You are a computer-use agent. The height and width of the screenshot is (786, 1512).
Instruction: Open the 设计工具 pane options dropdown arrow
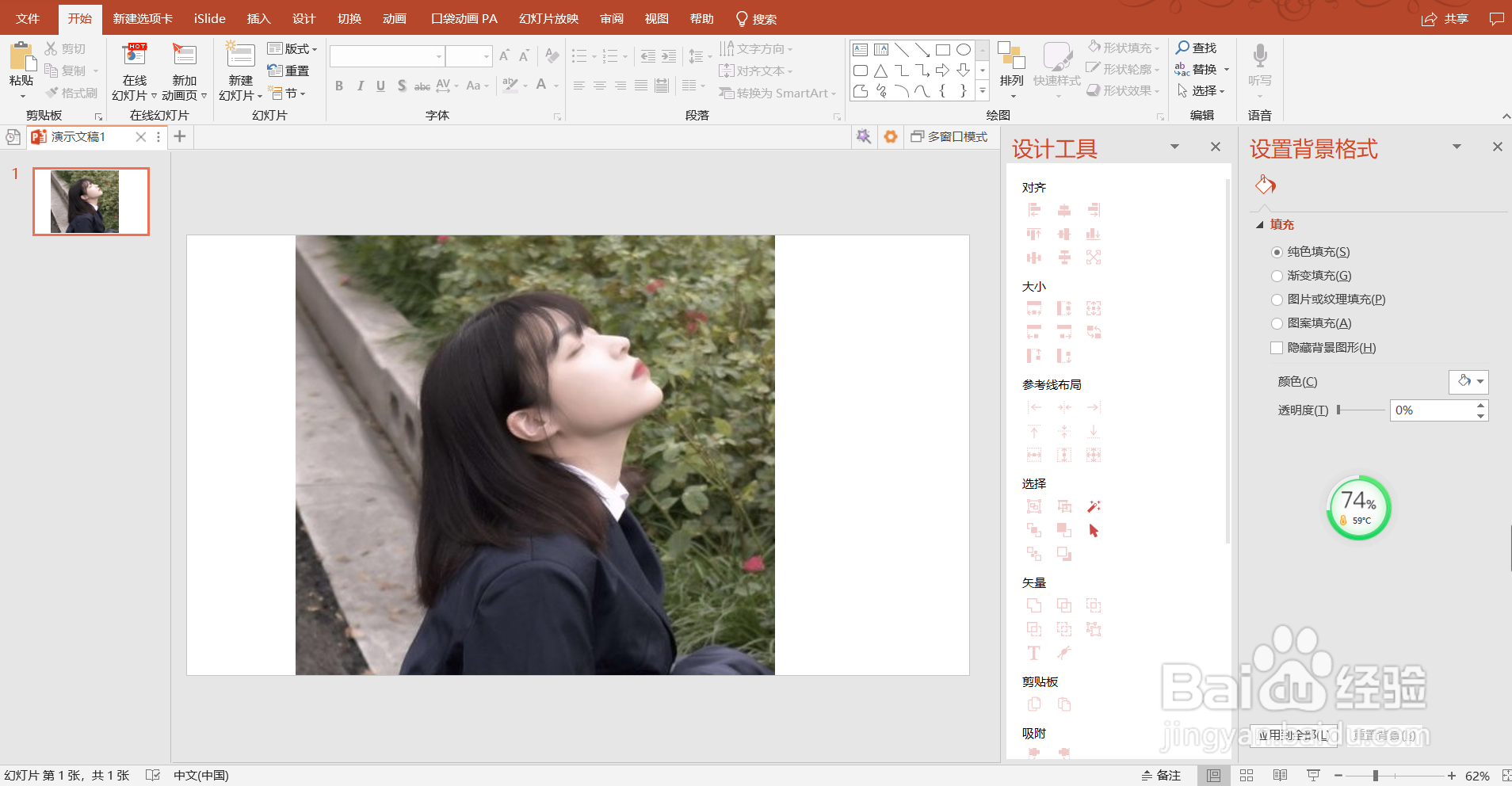click(1174, 147)
